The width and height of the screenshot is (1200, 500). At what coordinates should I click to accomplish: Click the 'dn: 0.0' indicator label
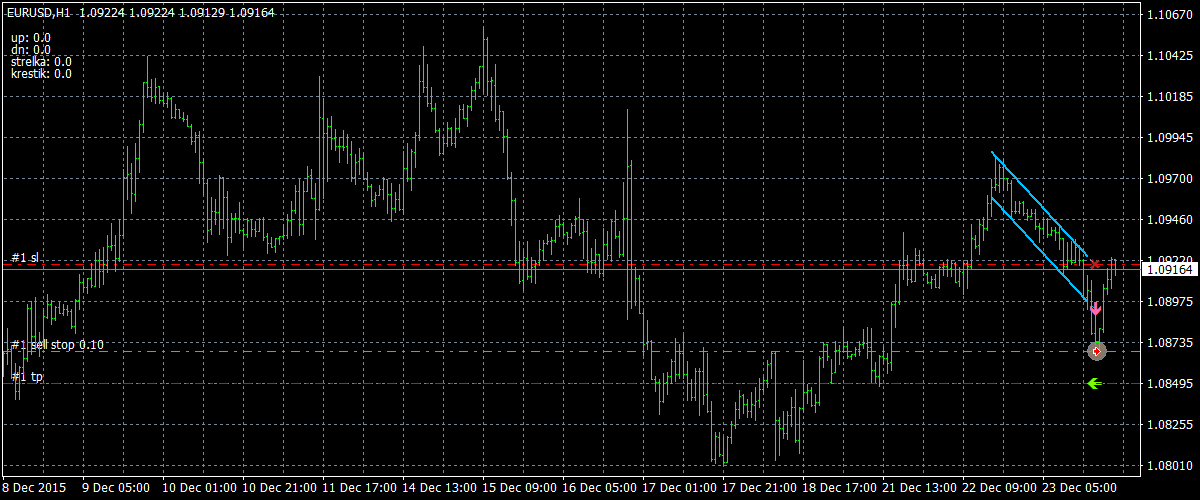31,50
